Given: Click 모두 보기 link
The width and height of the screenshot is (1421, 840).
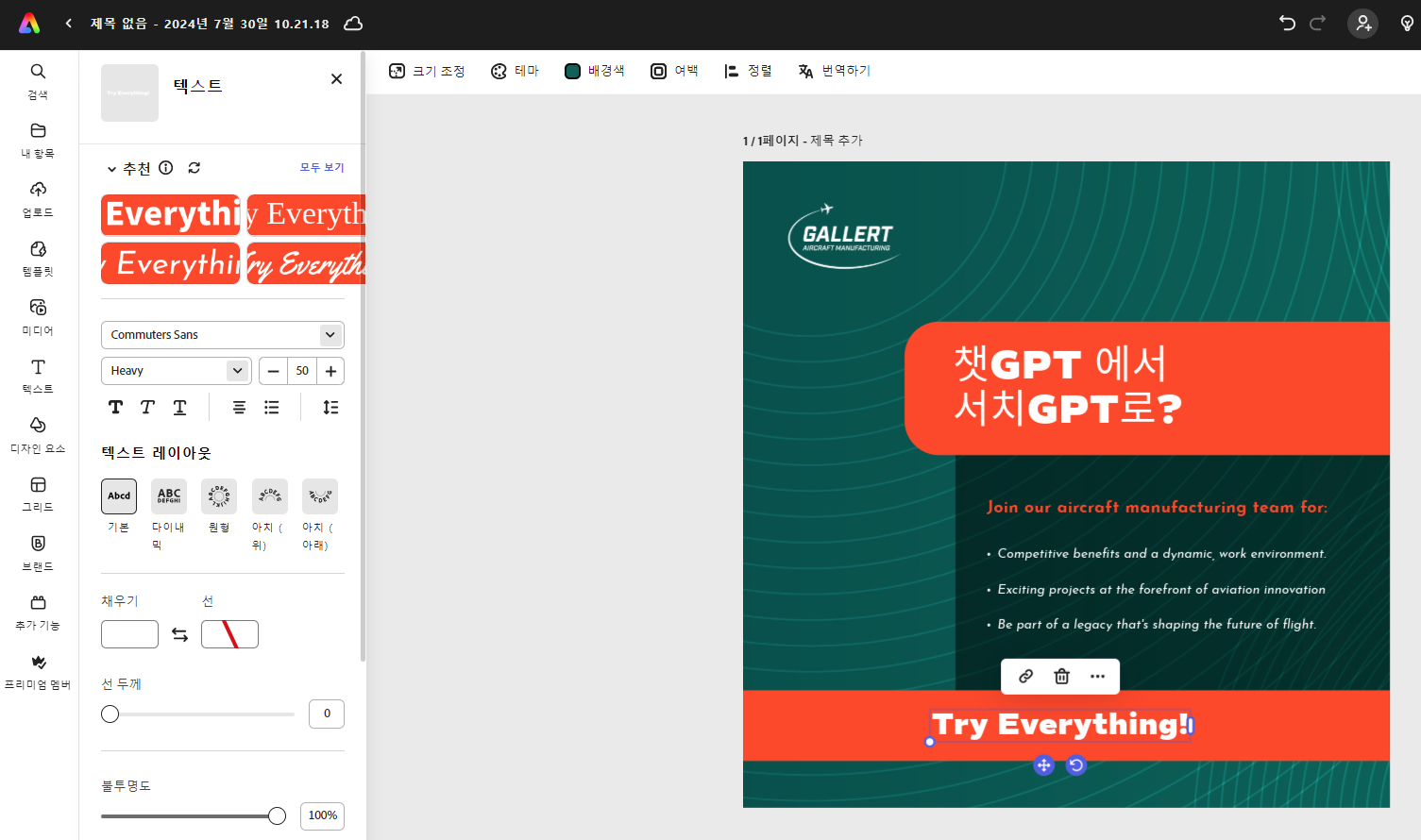Looking at the screenshot, I should coord(322,167).
